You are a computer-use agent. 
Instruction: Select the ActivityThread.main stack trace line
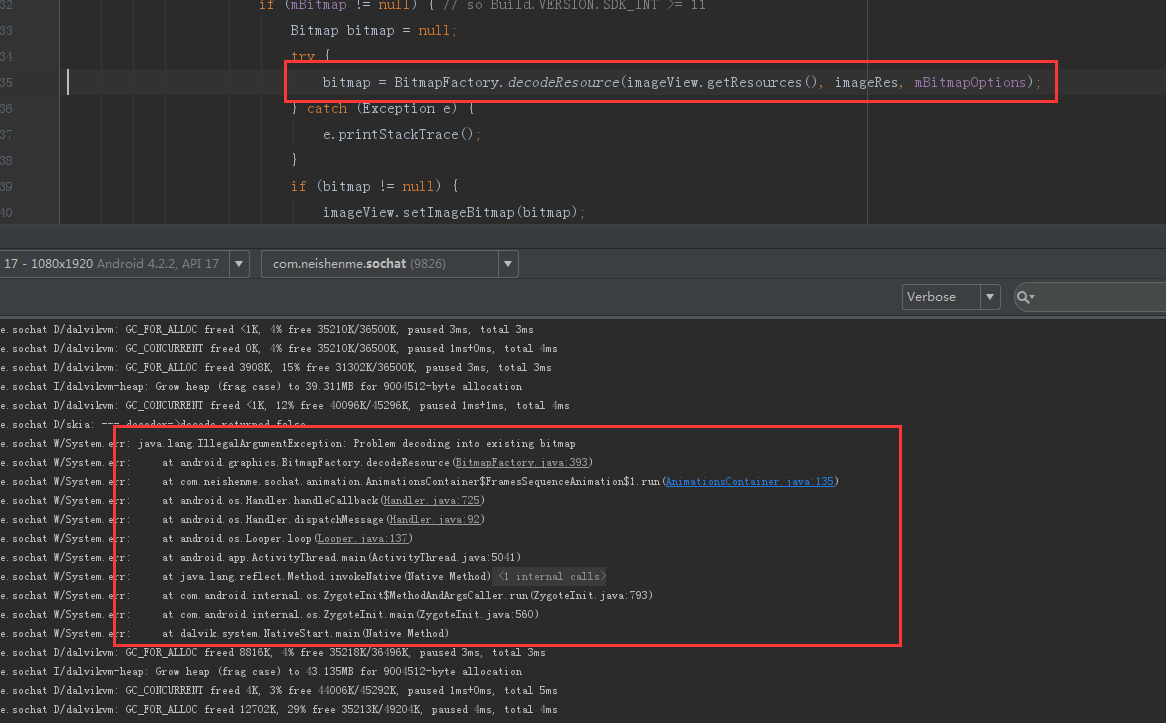pyautogui.click(x=261, y=557)
